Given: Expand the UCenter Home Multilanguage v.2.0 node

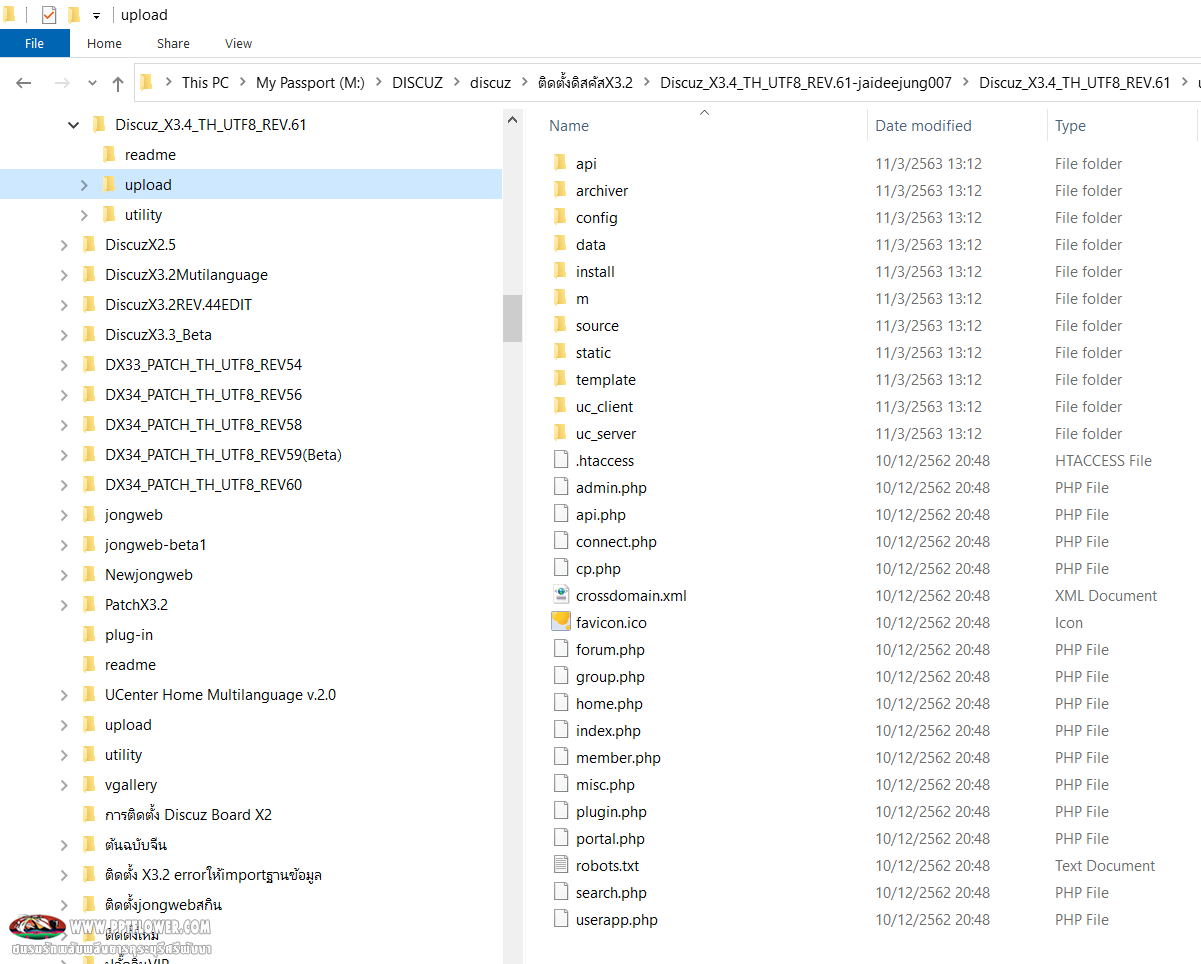Looking at the screenshot, I should (x=64, y=695).
